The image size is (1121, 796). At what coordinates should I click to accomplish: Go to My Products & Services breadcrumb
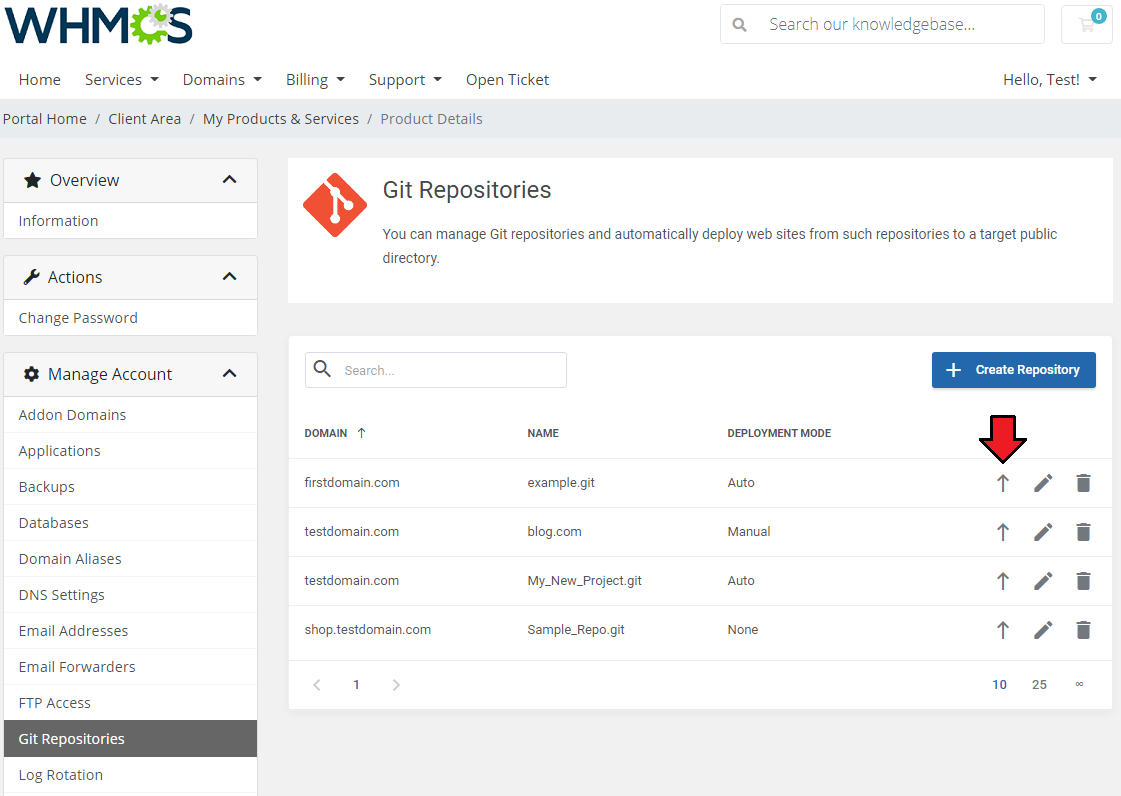(281, 119)
